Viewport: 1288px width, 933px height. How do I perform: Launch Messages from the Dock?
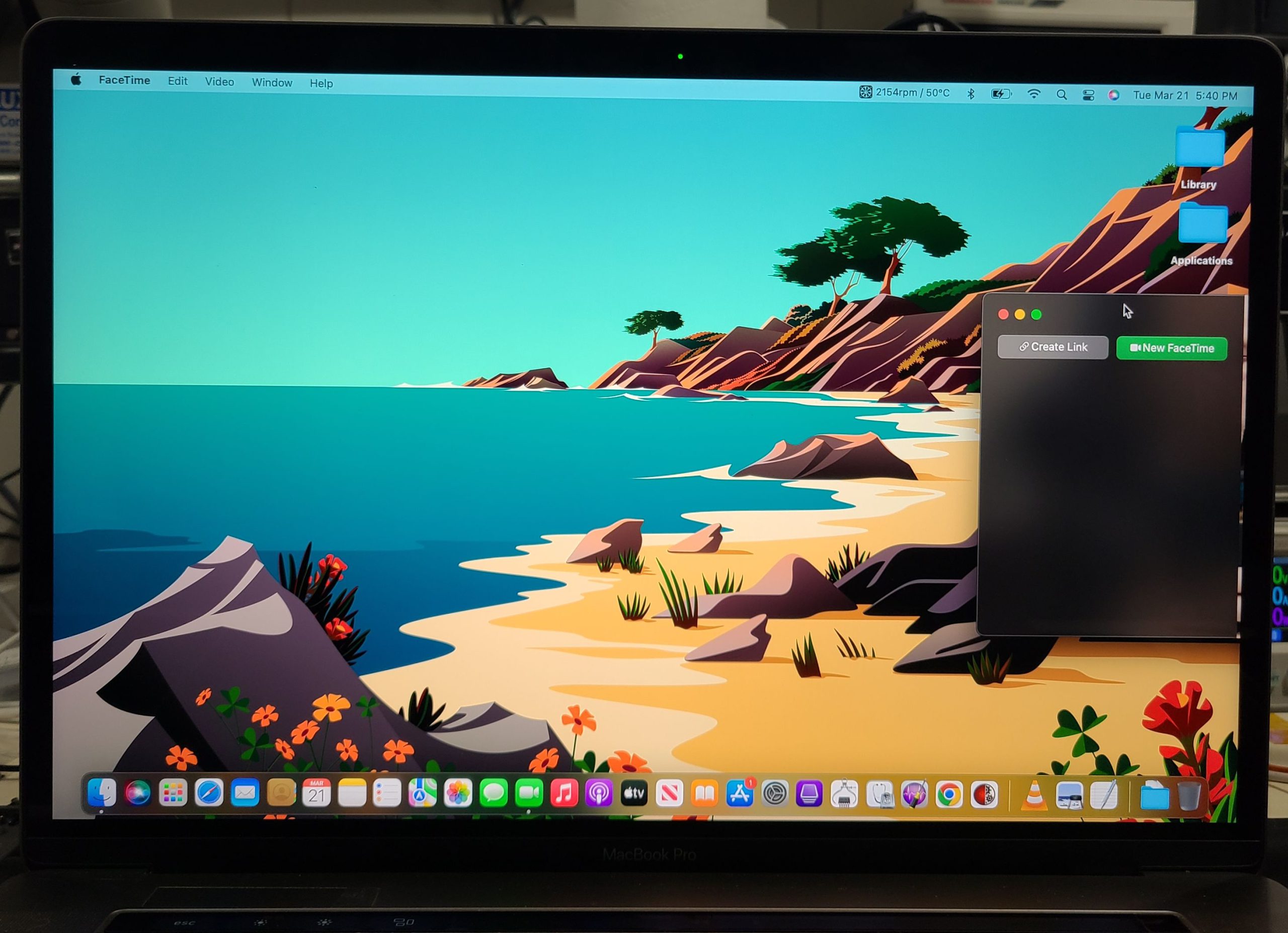click(493, 793)
